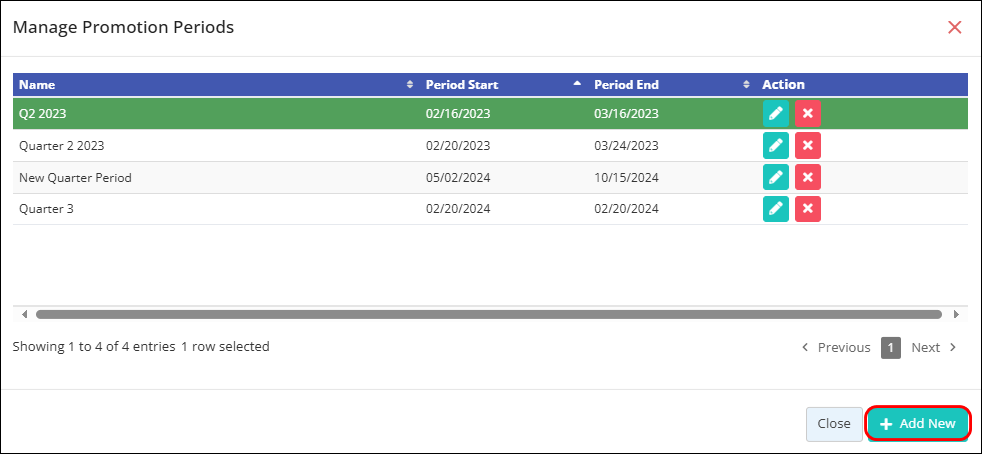Image resolution: width=982 pixels, height=454 pixels.
Task: Edit the Quarter 2 2023 period
Action: click(x=775, y=146)
